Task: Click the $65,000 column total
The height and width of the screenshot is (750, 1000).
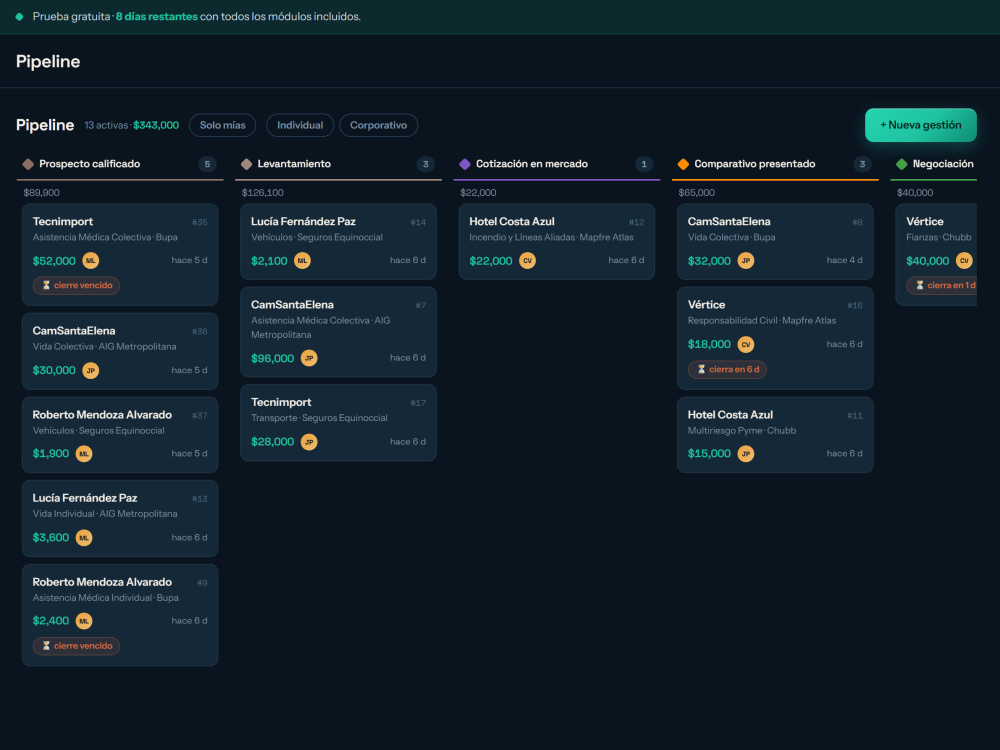Action: [696, 193]
